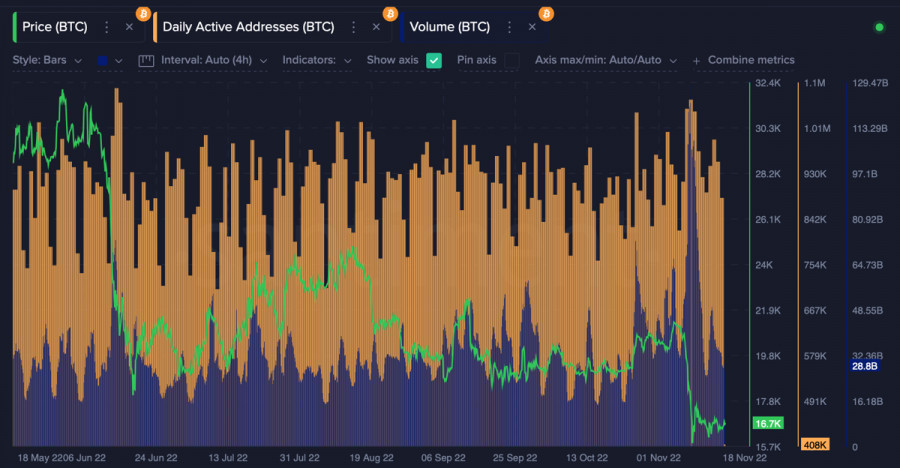The width and height of the screenshot is (900, 468).
Task: Open Axis max/min Auto/Auto dropdown
Action: click(x=605, y=61)
